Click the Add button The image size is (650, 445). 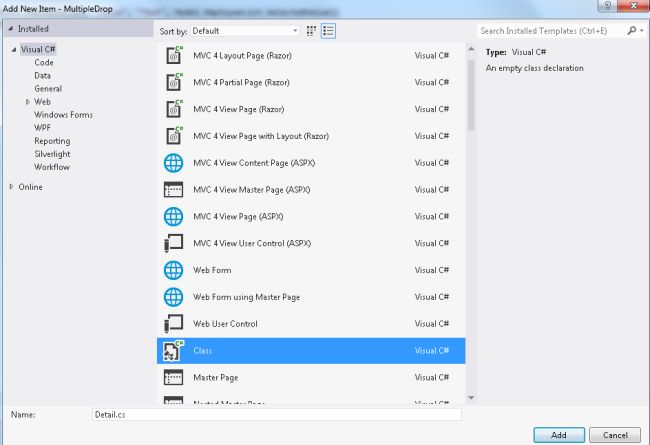(559, 435)
